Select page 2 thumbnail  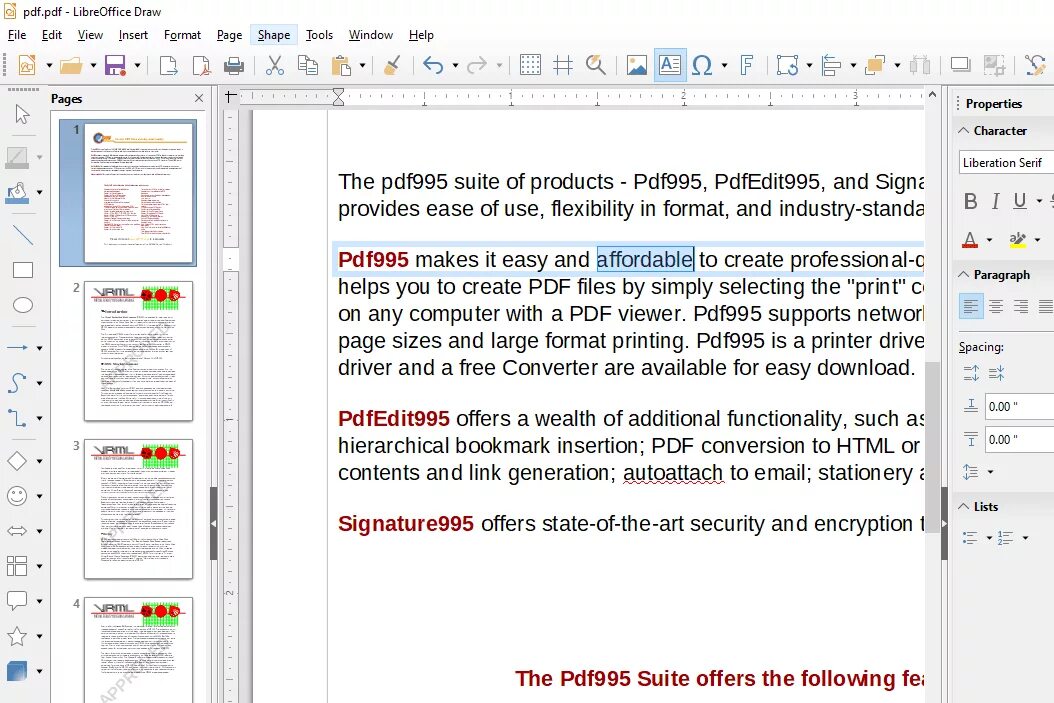coord(138,351)
